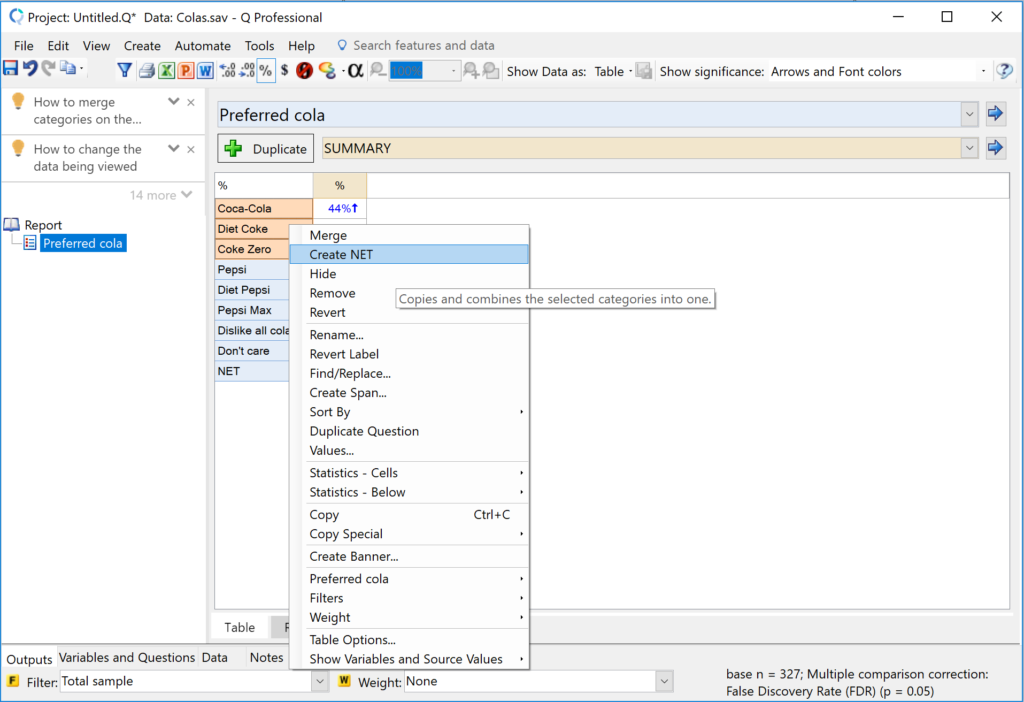The width and height of the screenshot is (1024, 702).
Task: Switch to the Notes tab
Action: point(266,658)
